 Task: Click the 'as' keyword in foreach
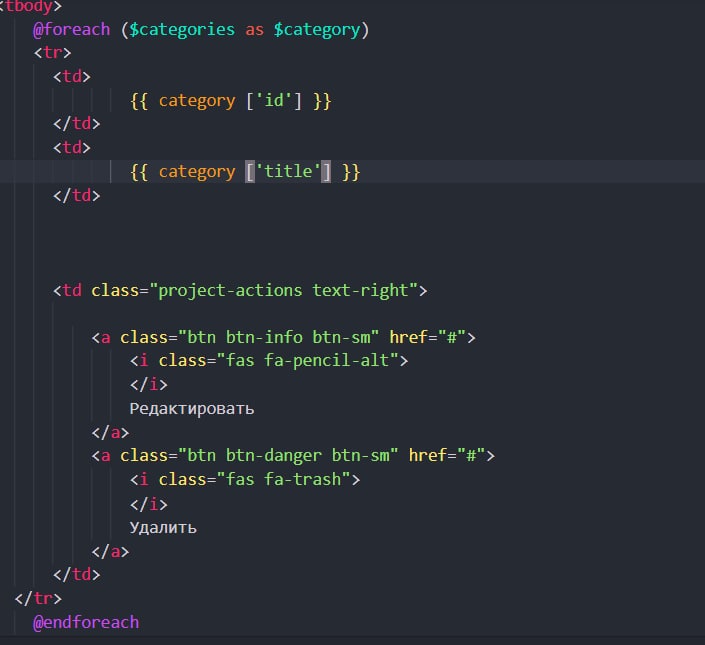[x=254, y=30]
